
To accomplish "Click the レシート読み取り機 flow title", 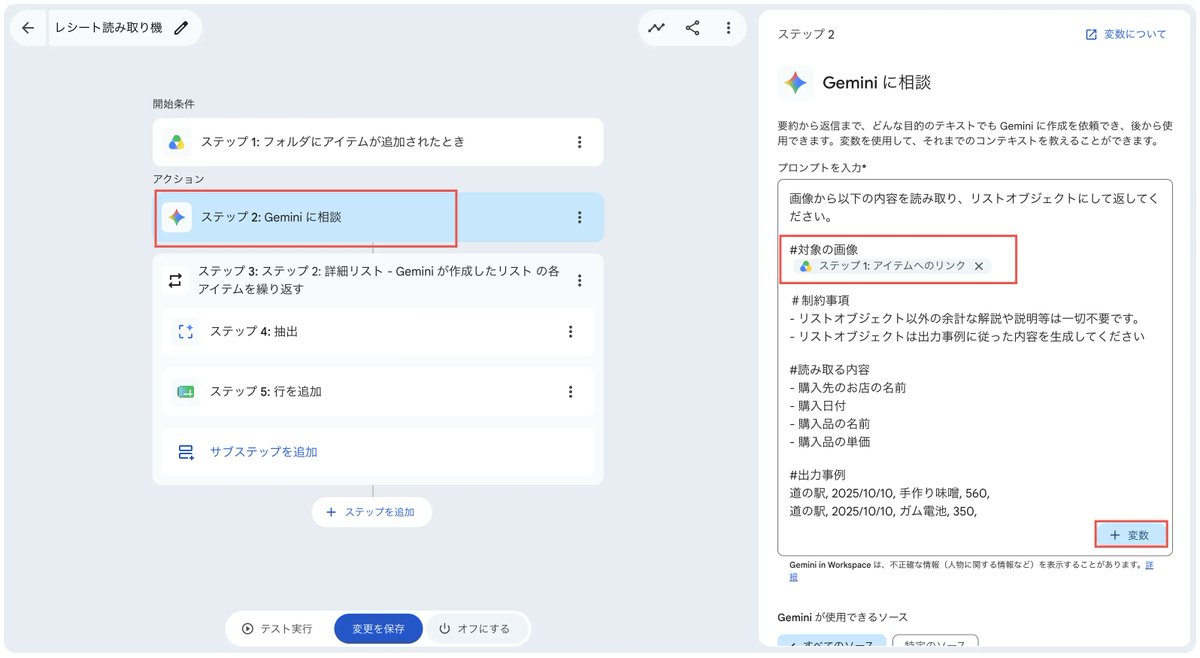I will (109, 28).
